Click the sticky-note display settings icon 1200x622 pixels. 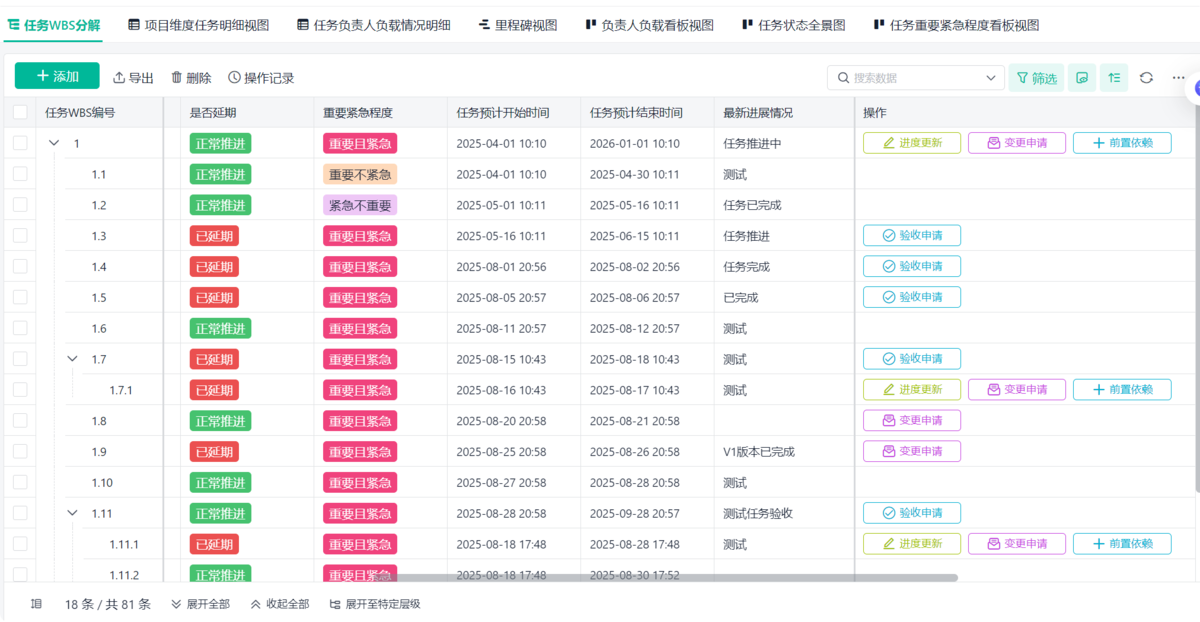click(x=1082, y=78)
